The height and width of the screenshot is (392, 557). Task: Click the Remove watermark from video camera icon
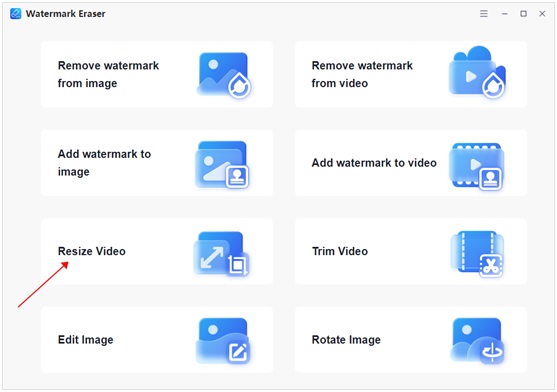click(x=477, y=72)
